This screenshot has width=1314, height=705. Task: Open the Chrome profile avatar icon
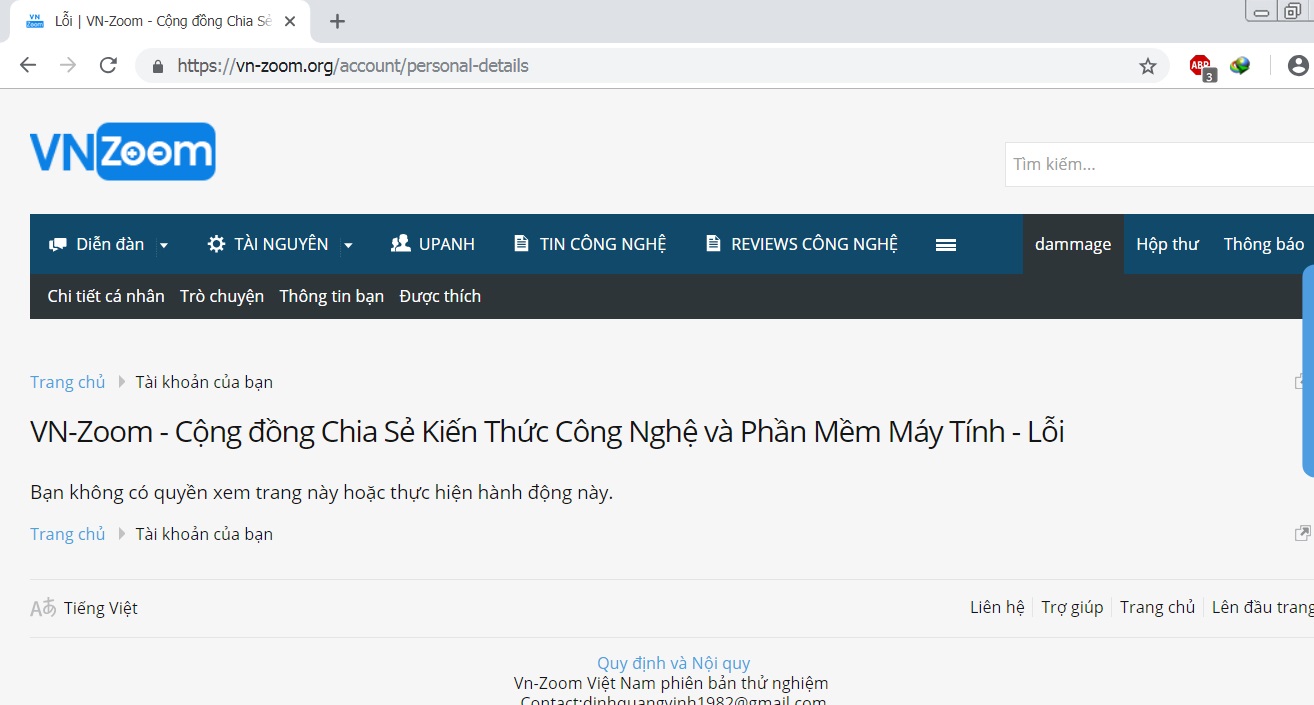(x=1298, y=66)
